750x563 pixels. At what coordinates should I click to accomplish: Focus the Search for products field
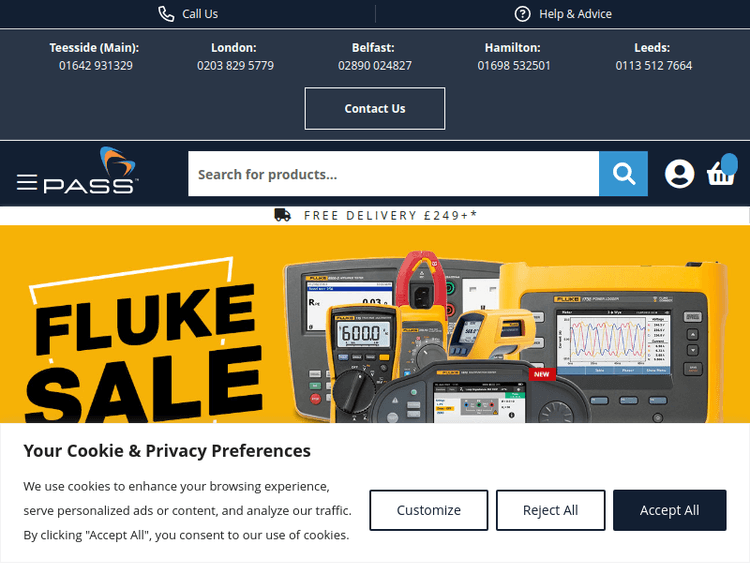click(393, 174)
